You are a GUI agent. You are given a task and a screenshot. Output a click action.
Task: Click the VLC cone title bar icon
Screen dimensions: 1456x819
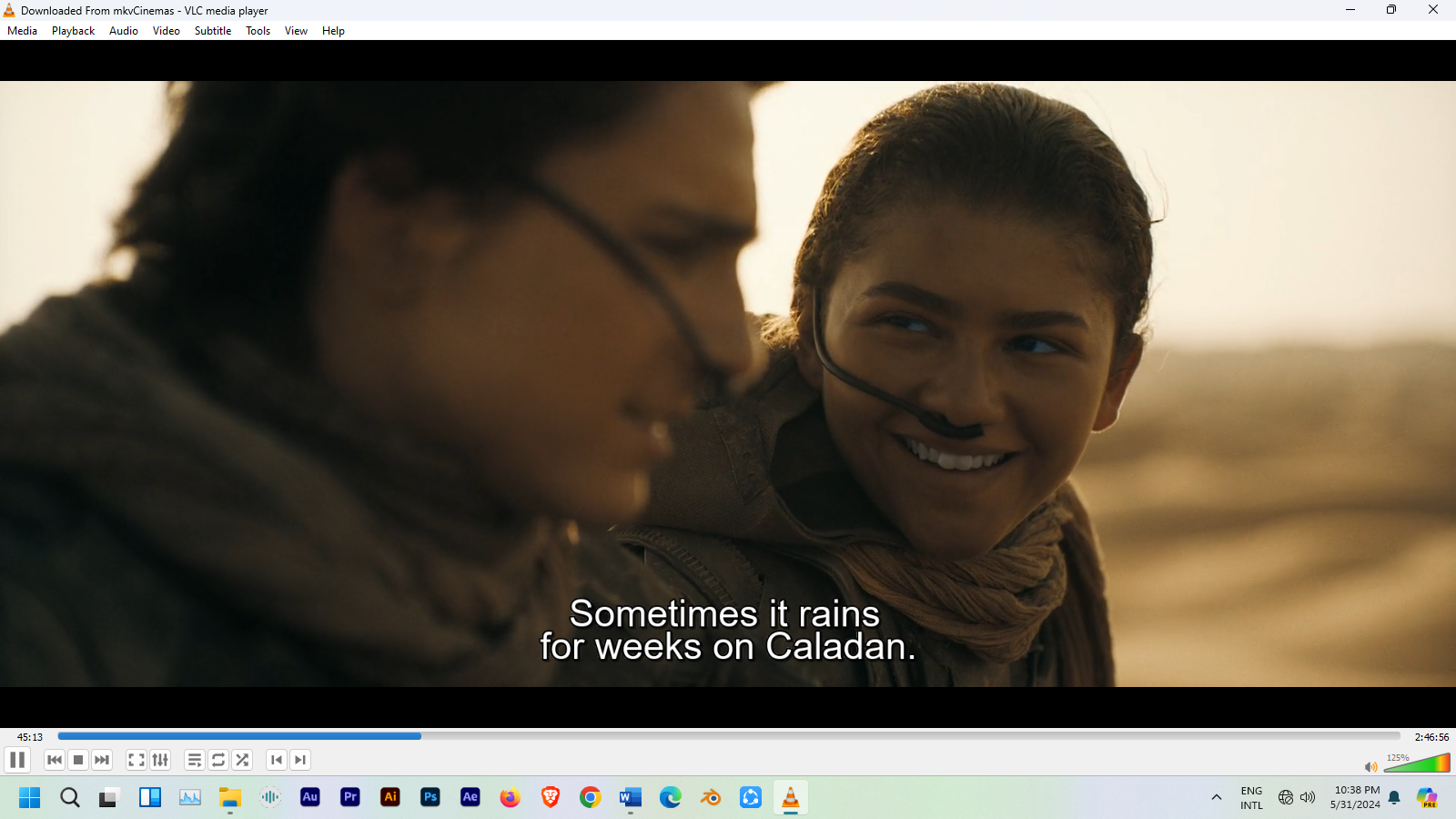coord(9,10)
